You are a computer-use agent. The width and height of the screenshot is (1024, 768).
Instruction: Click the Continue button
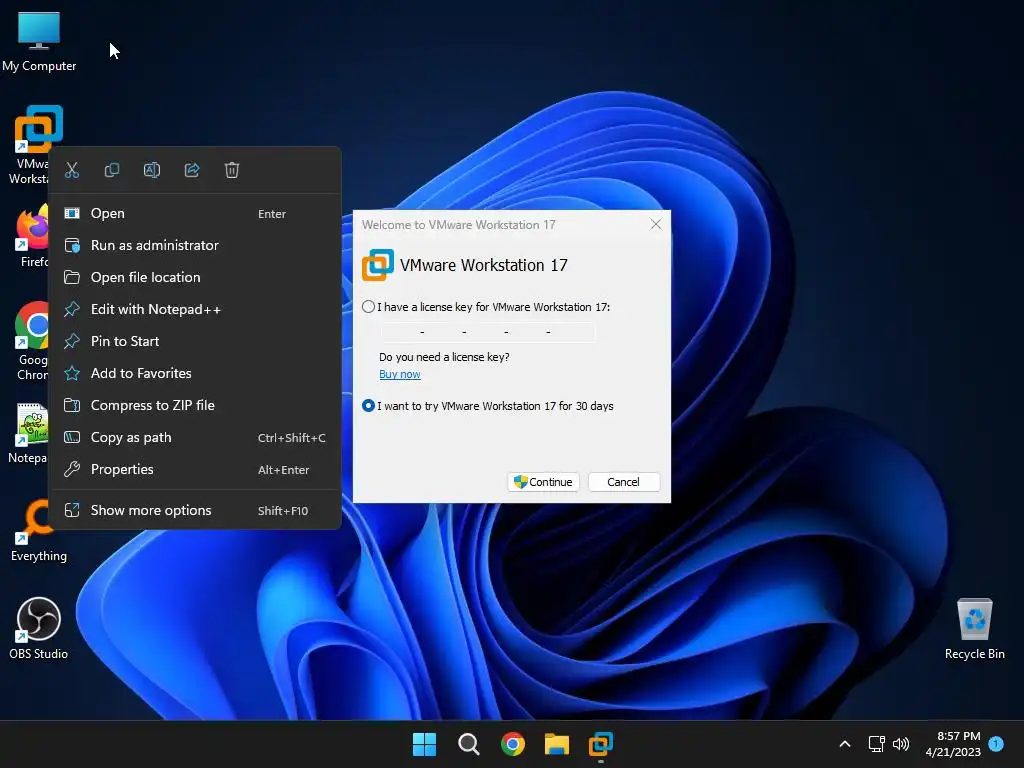[543, 482]
